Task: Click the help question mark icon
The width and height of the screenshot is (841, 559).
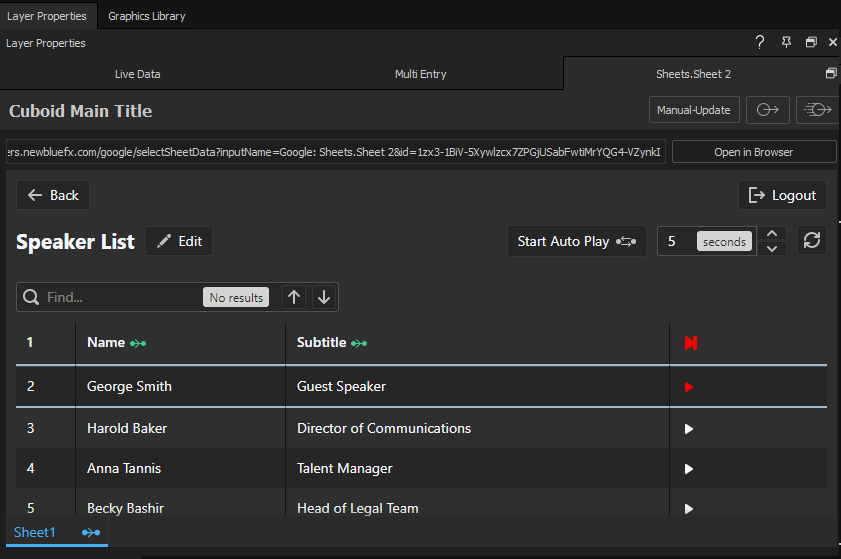Action: 760,42
